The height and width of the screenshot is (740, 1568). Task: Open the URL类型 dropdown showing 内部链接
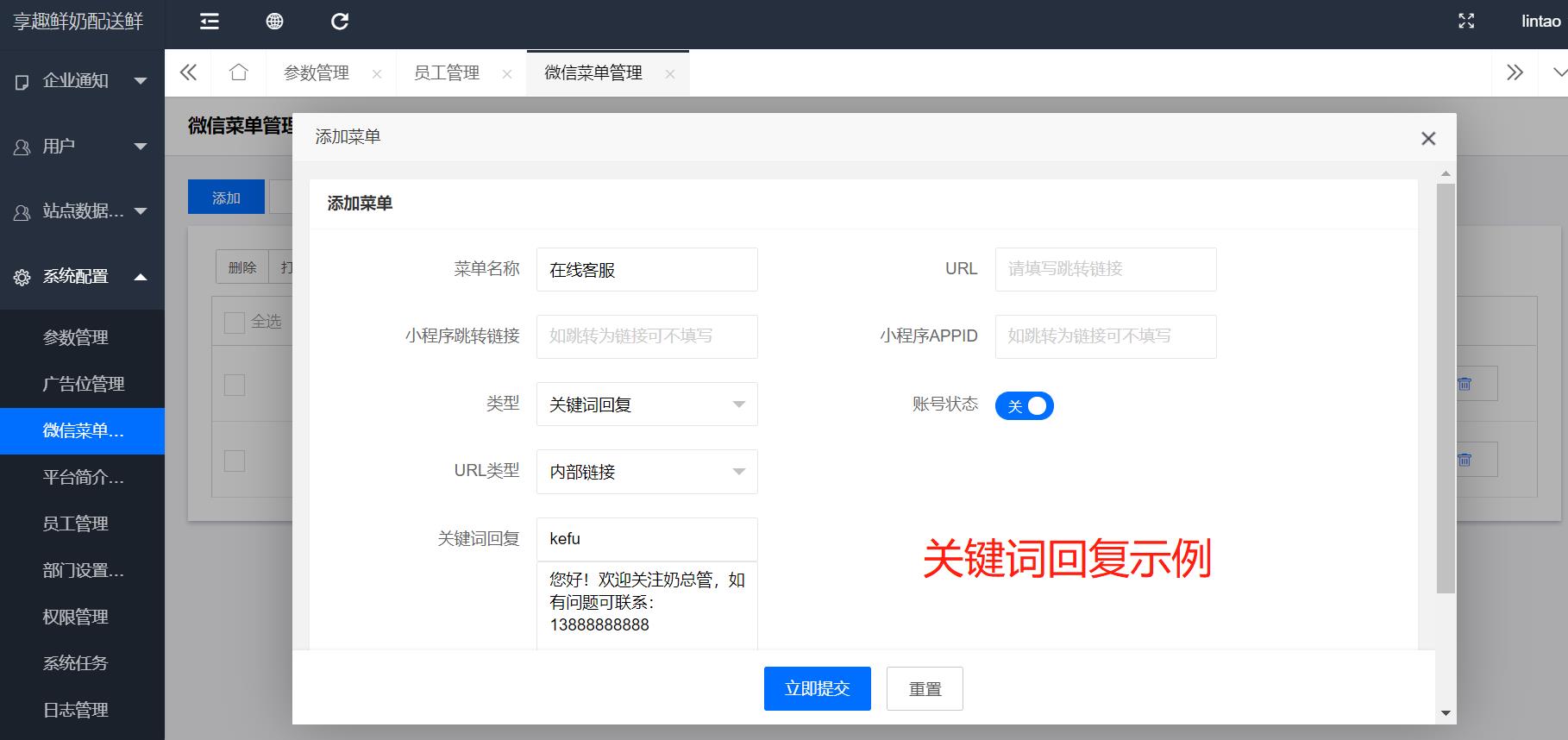[x=647, y=472]
